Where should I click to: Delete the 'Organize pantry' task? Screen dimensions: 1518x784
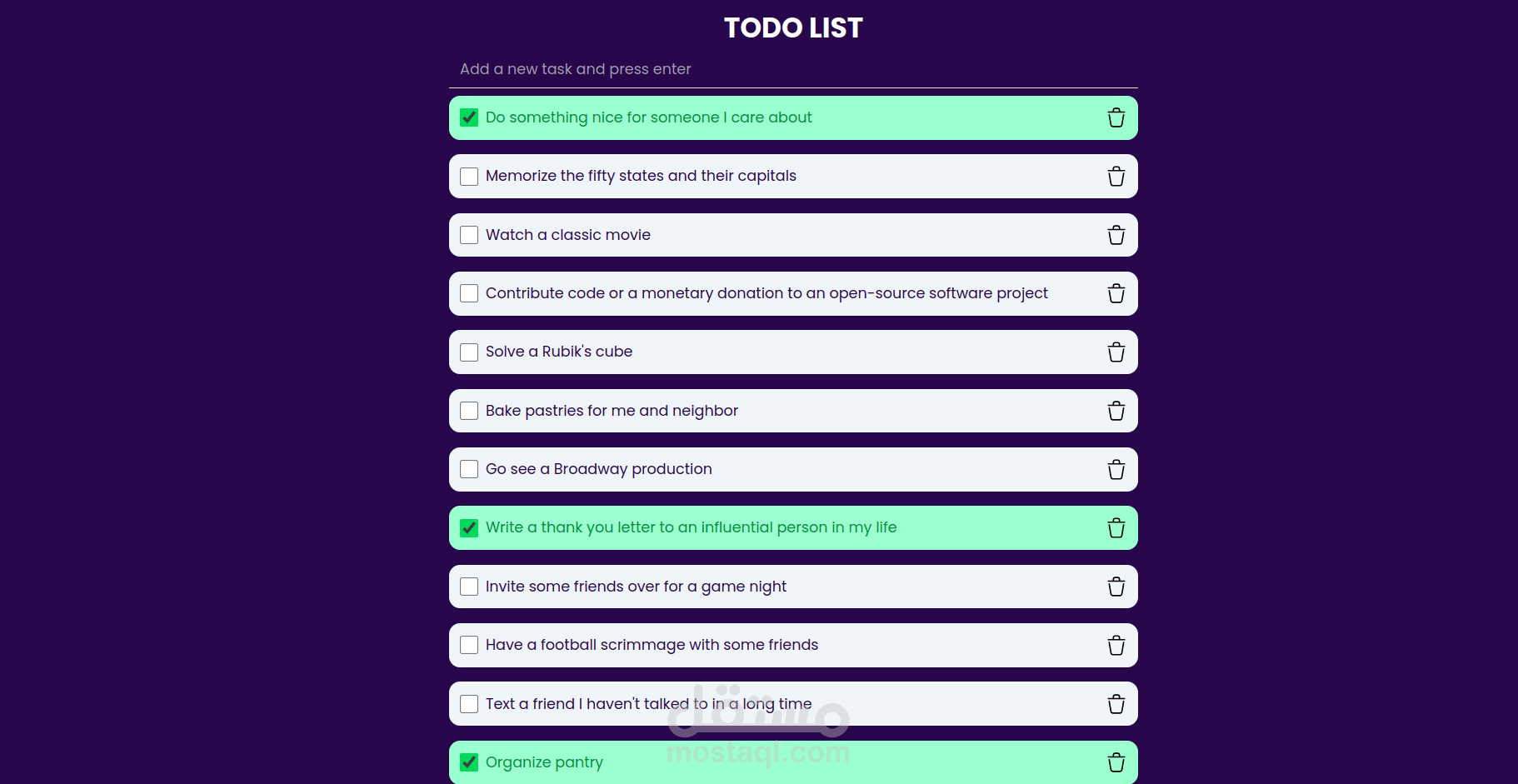pyautogui.click(x=1116, y=762)
